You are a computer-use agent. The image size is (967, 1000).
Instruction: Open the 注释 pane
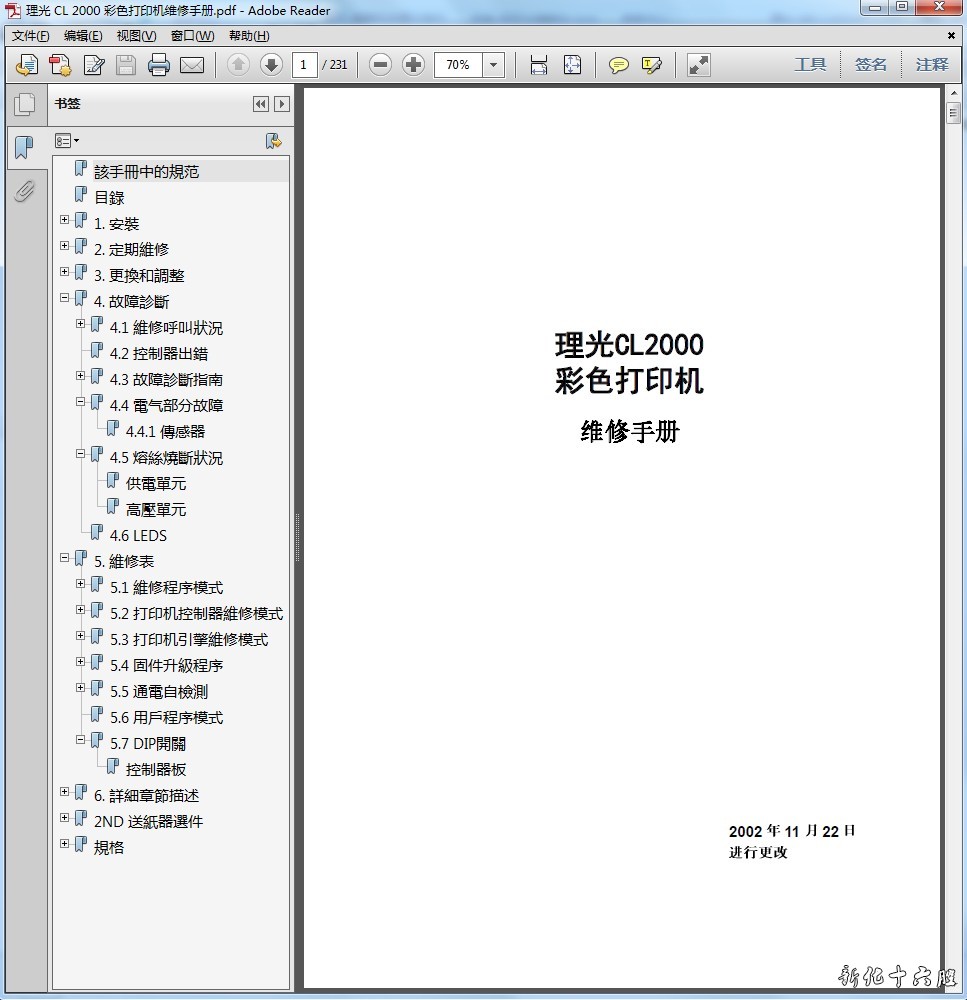(x=931, y=65)
